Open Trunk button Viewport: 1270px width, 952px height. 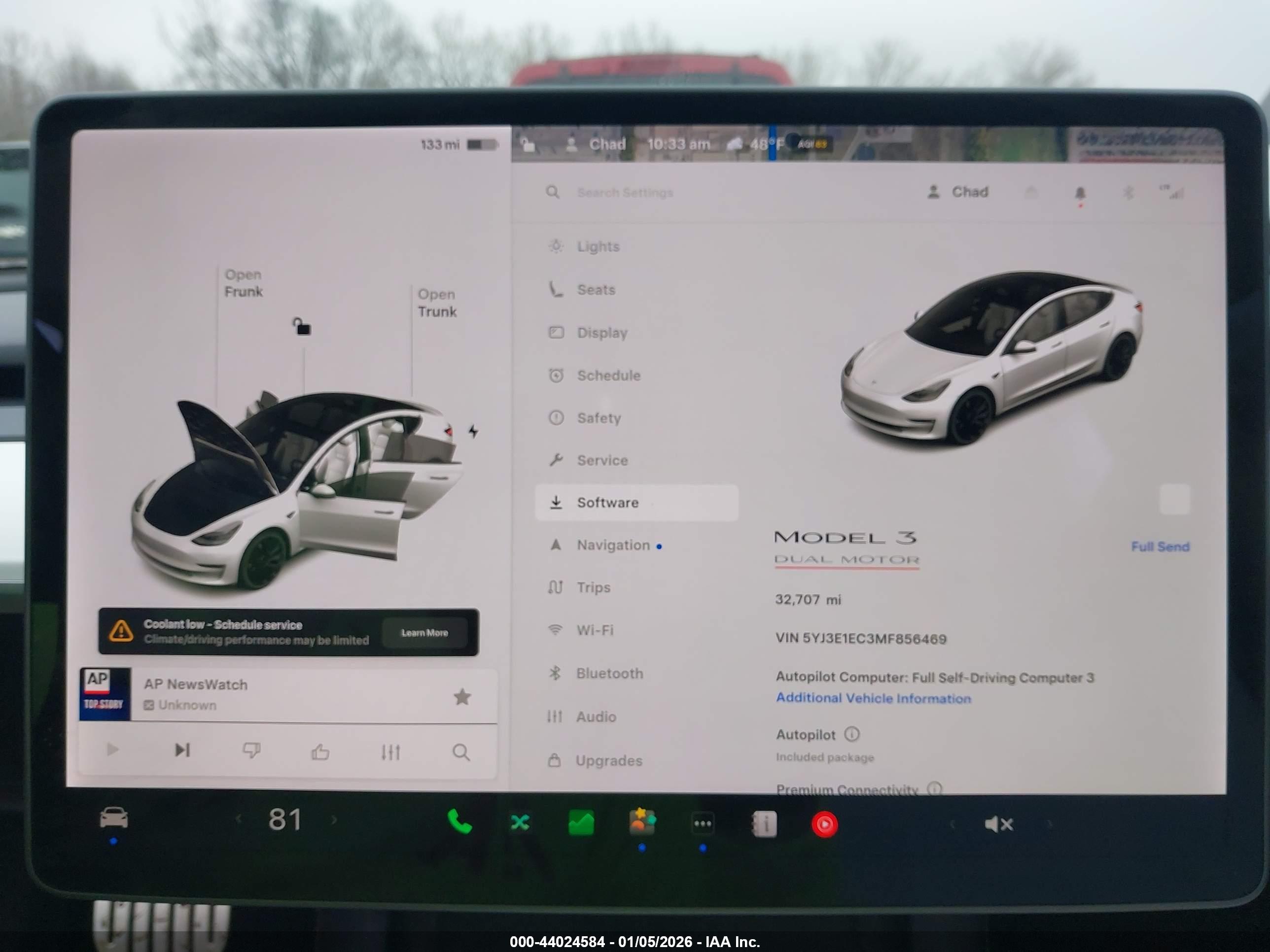coord(437,303)
